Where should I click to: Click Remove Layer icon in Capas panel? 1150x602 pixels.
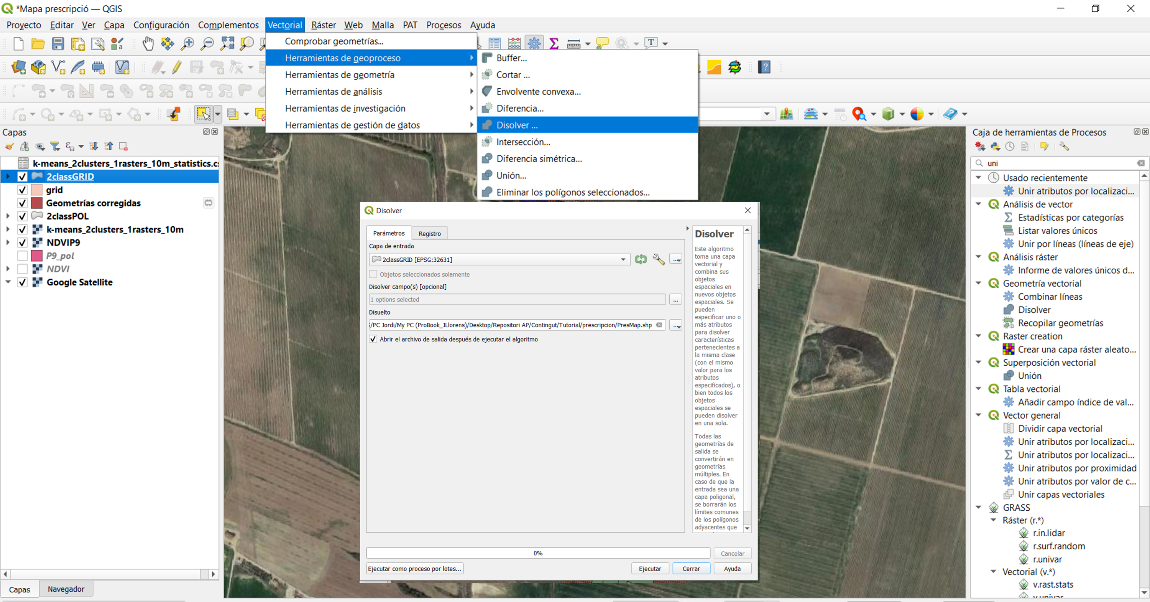pos(123,146)
